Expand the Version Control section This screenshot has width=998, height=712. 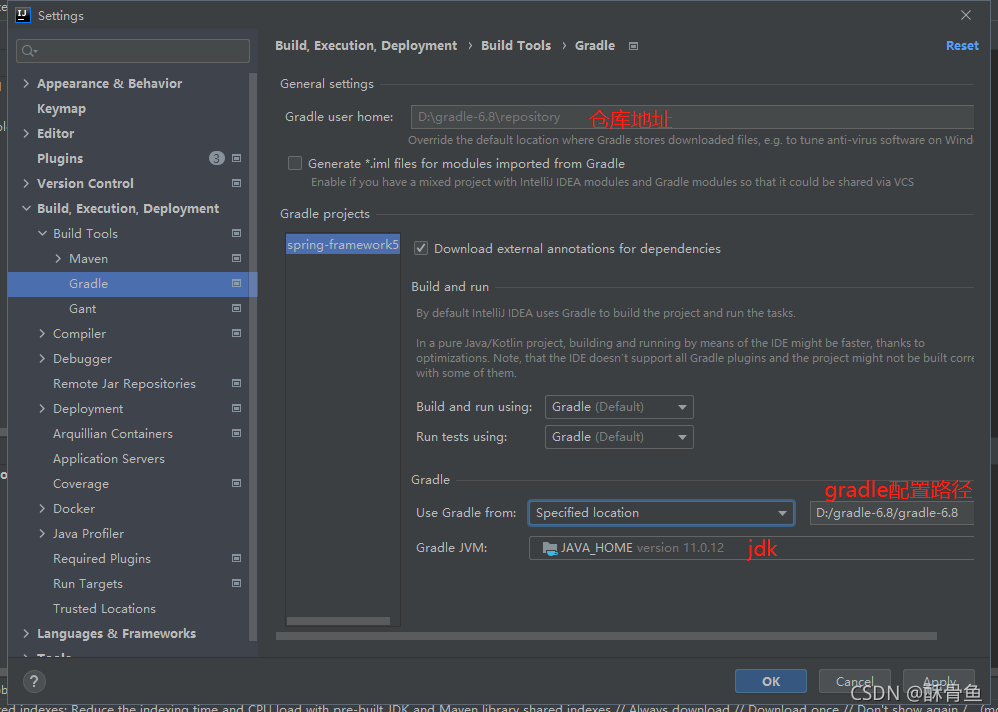click(x=26, y=183)
